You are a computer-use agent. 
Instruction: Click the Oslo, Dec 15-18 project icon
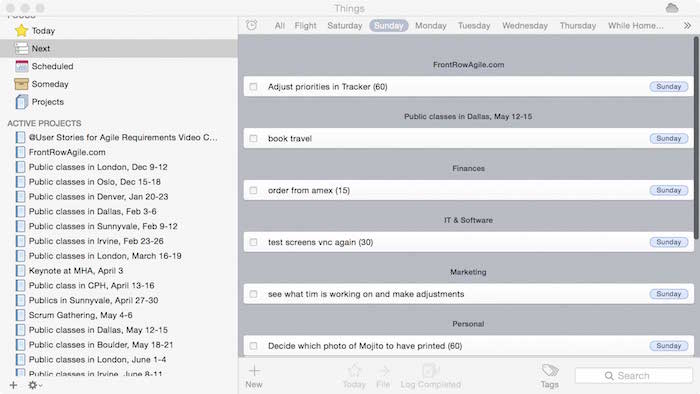point(20,182)
